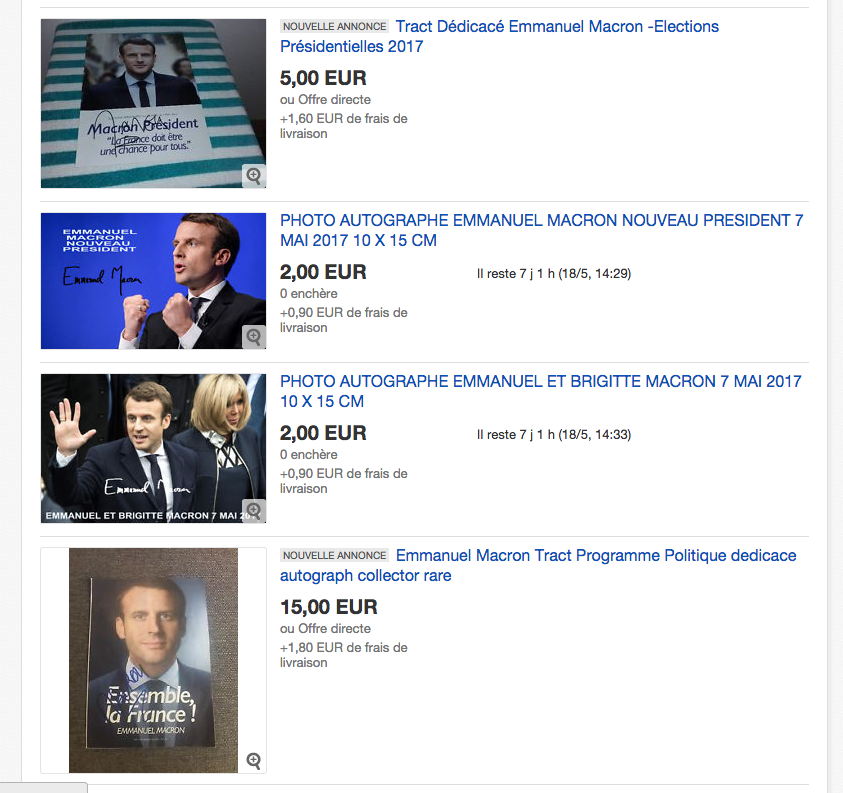843x793 pixels.
Task: Click time remaining ending 14:29
Action: [554, 274]
